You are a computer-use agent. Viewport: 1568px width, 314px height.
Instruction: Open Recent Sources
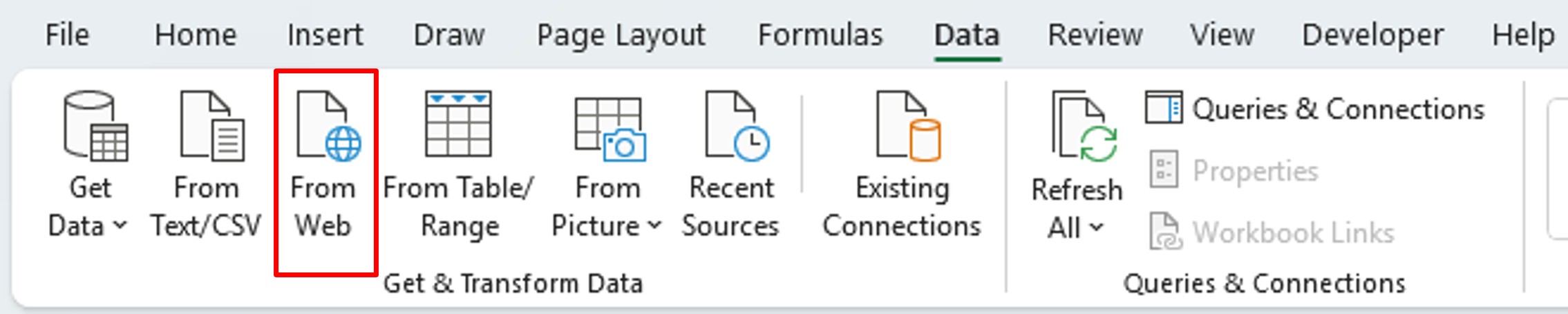pos(730,166)
